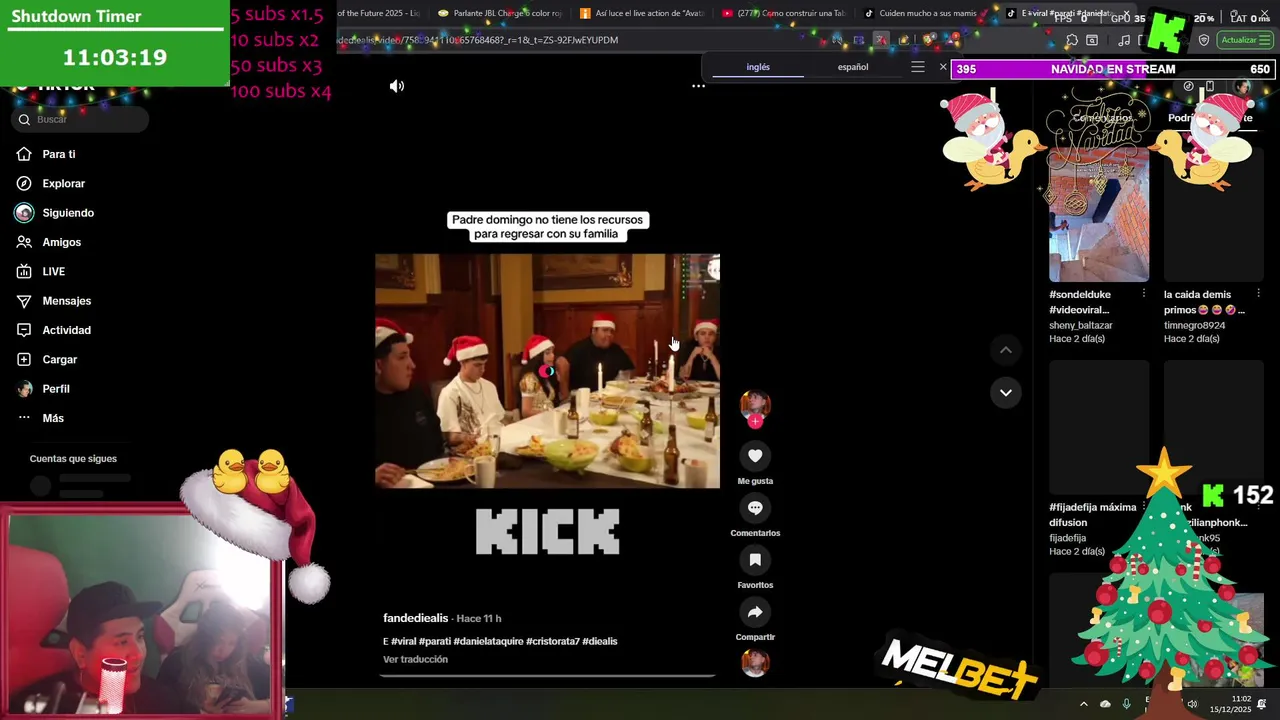Click the #diealis hashtag

click(x=600, y=641)
